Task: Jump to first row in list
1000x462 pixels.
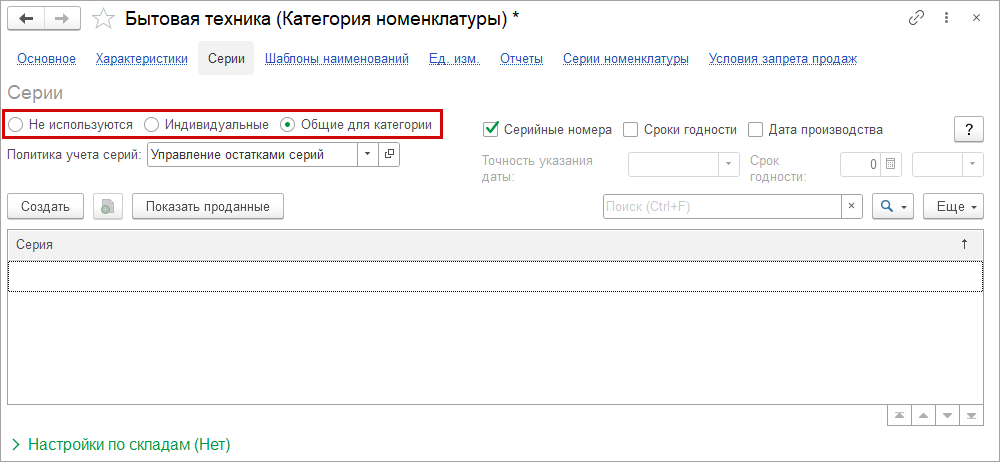Action: point(901,415)
